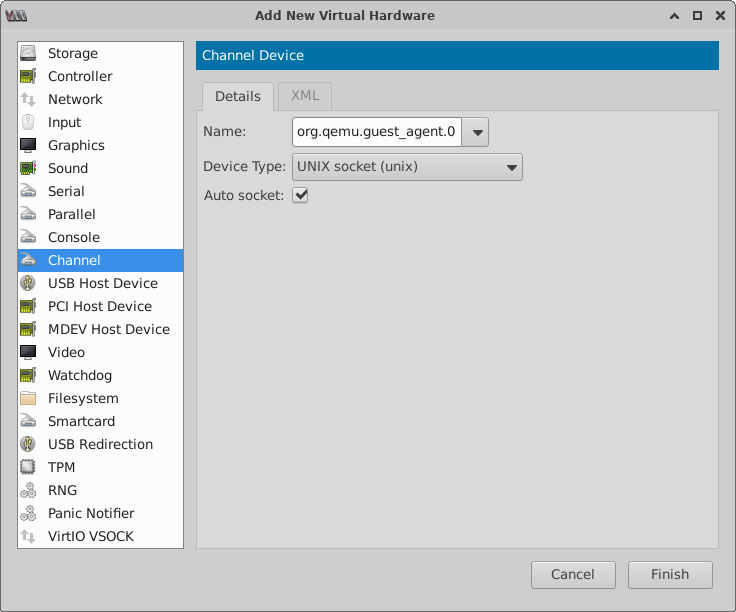The width and height of the screenshot is (736, 612).
Task: Select the USB Host Device icon
Action: [x=29, y=283]
